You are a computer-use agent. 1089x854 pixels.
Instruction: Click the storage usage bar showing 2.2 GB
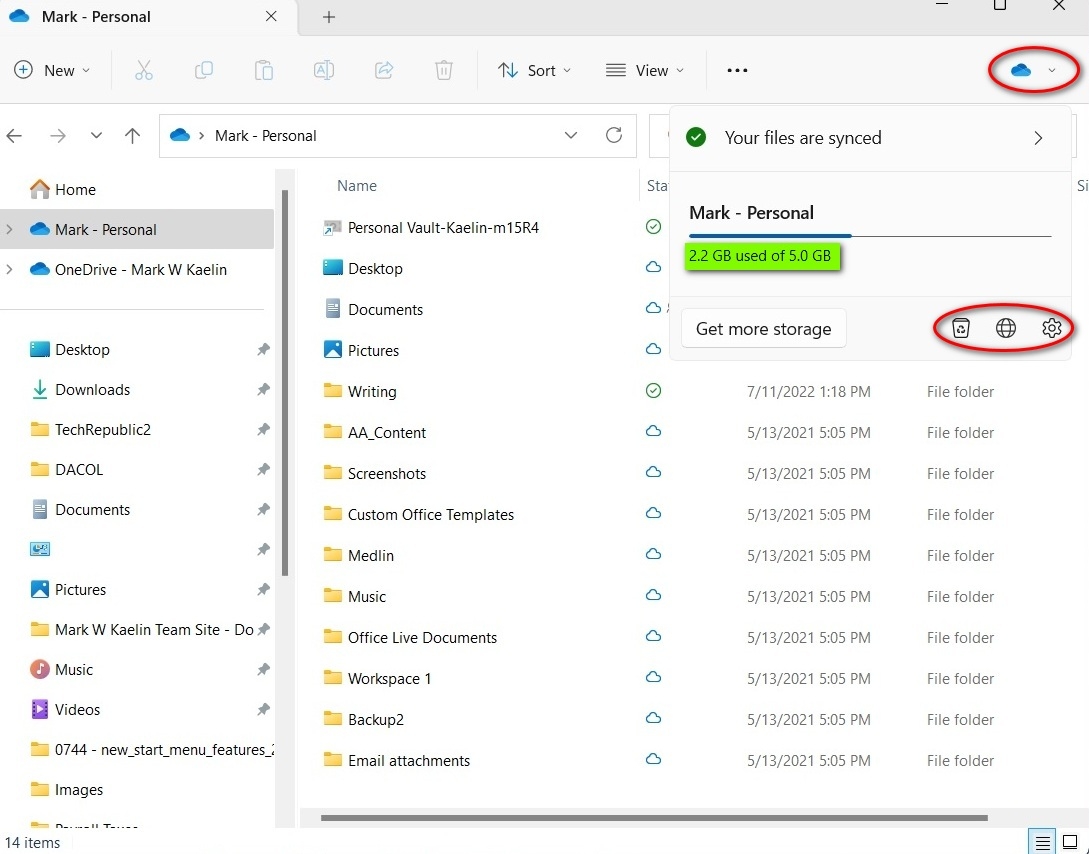coord(763,256)
